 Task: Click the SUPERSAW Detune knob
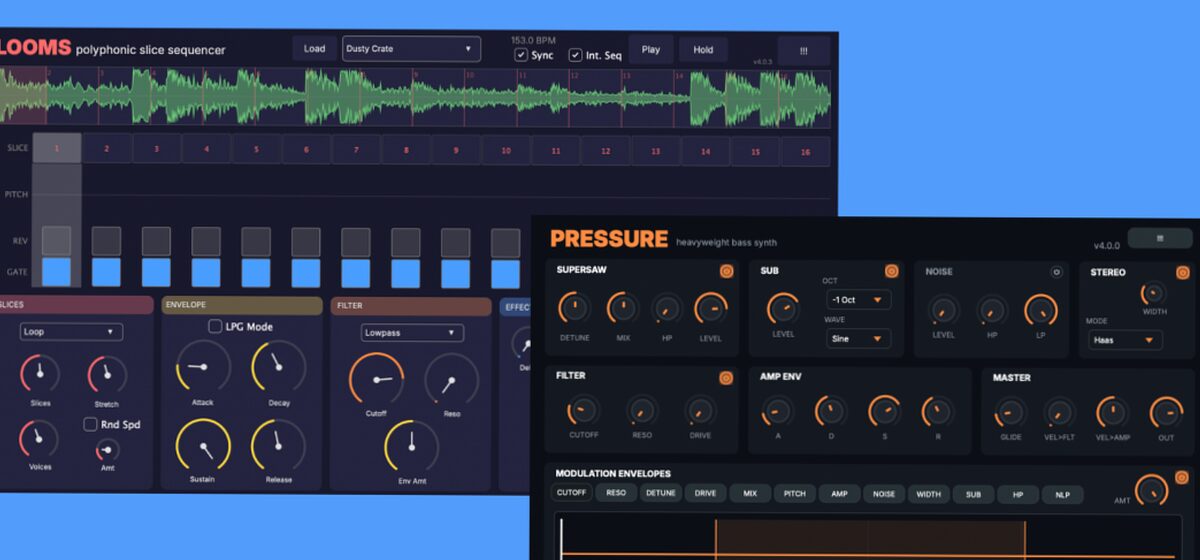click(574, 308)
